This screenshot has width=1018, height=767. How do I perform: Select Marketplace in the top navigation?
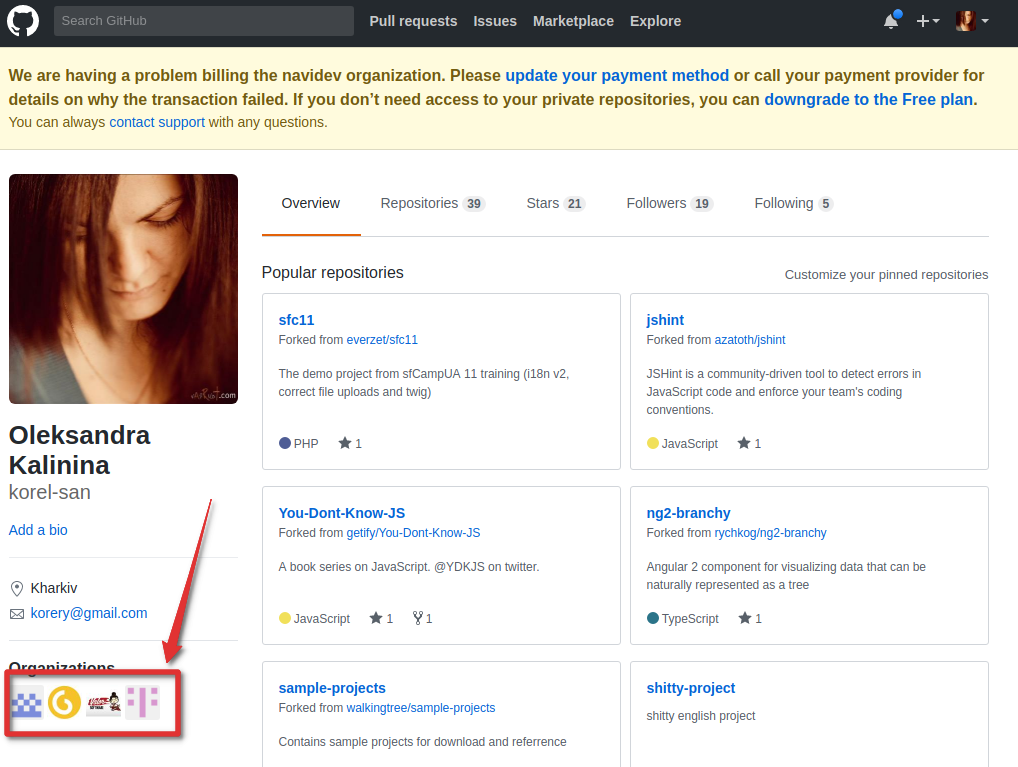(572, 21)
